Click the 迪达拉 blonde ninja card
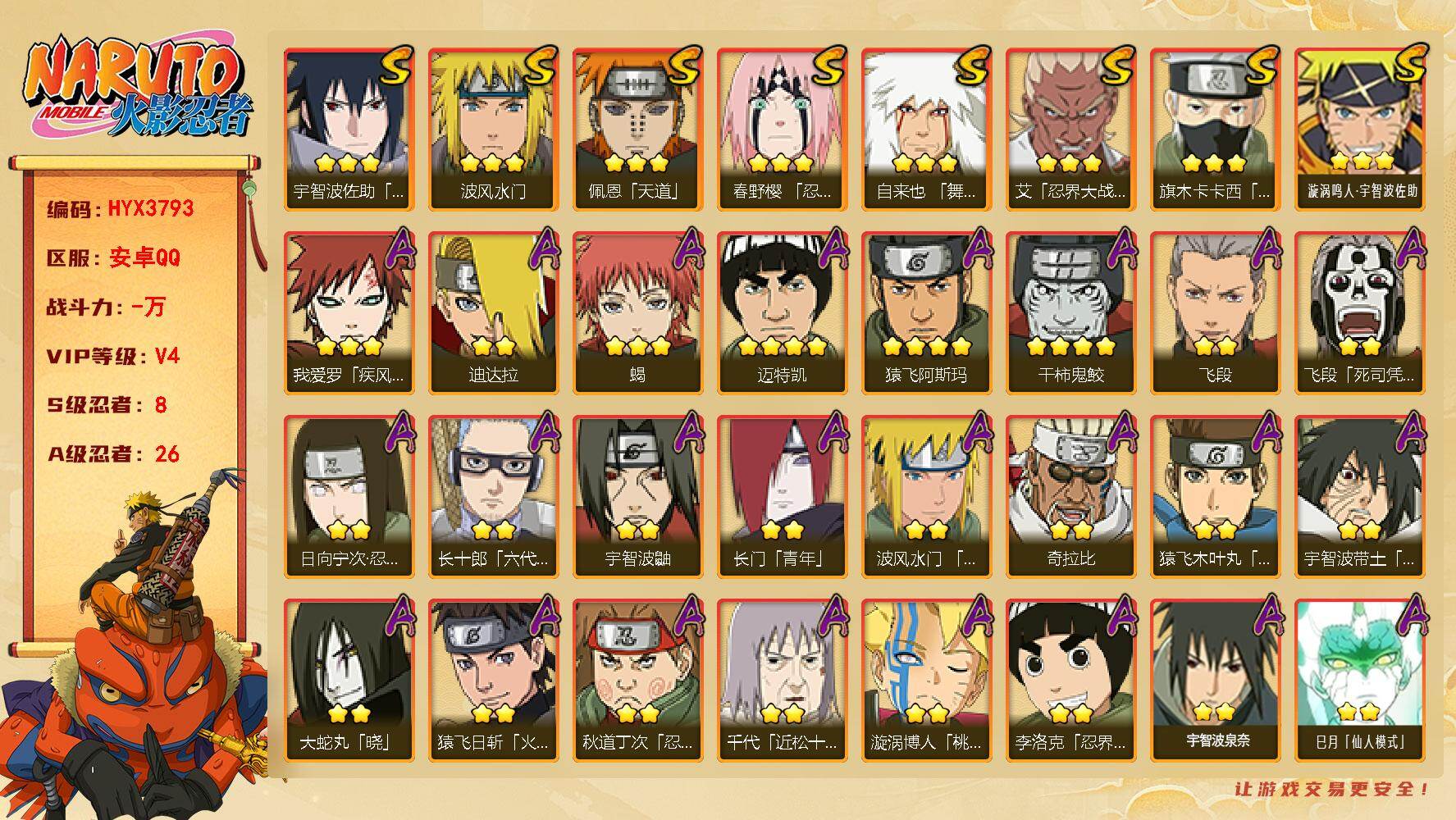Image resolution: width=1456 pixels, height=820 pixels. point(493,312)
